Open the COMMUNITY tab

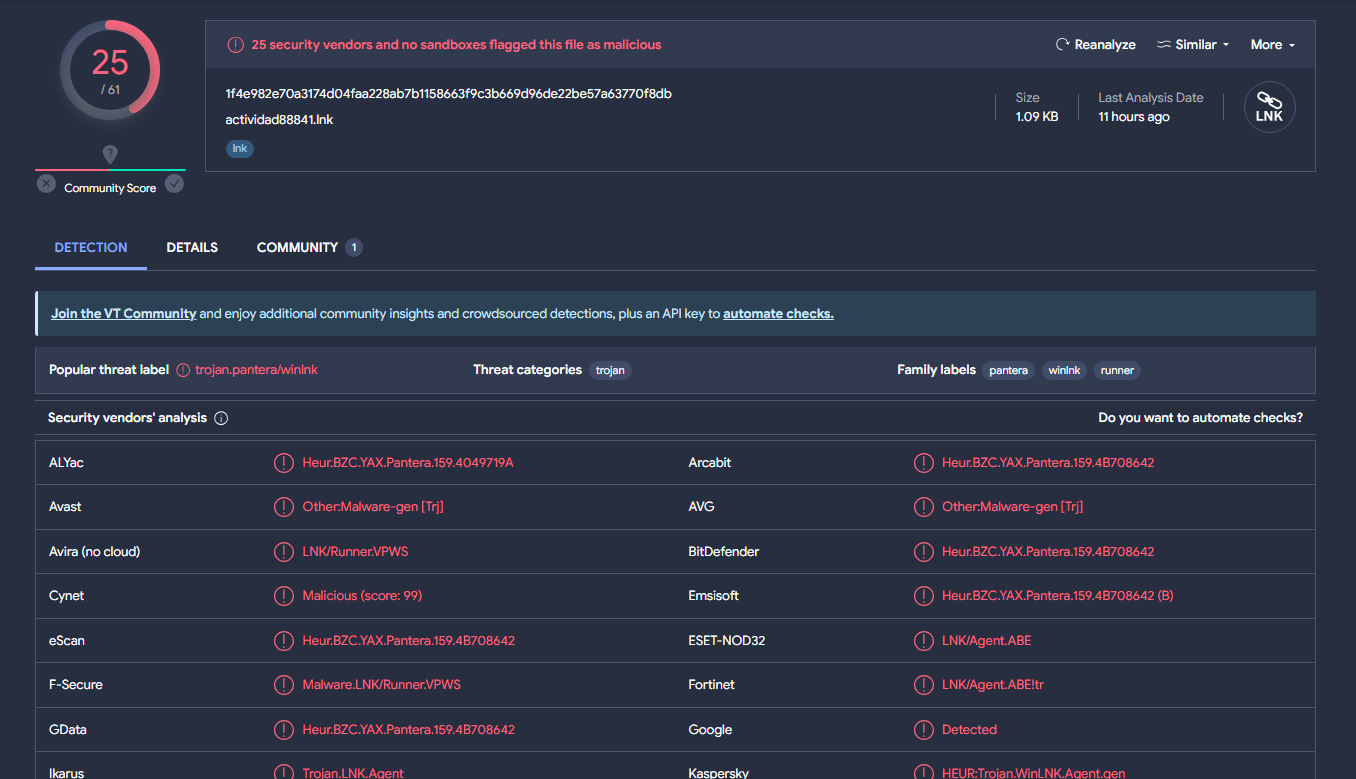click(x=297, y=247)
